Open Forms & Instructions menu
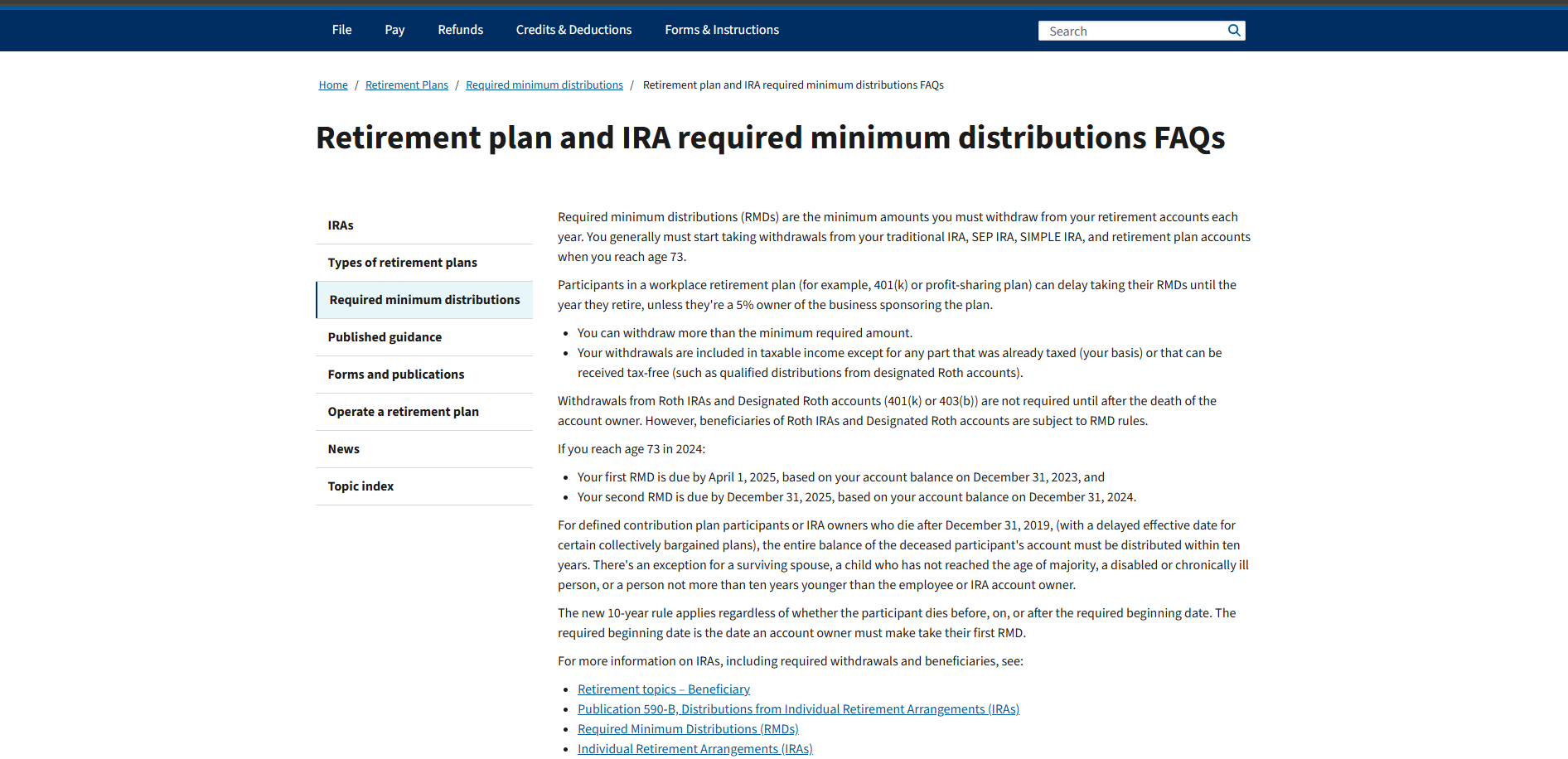1568x759 pixels. pos(722,30)
